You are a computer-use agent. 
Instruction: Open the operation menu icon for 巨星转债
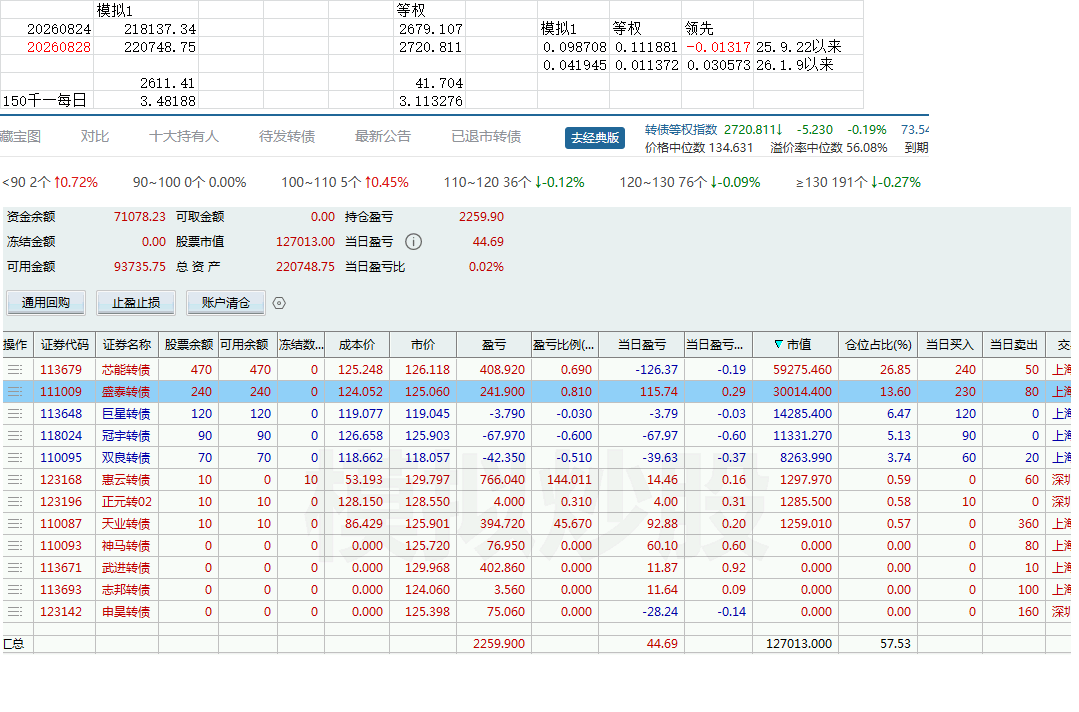tap(14, 414)
